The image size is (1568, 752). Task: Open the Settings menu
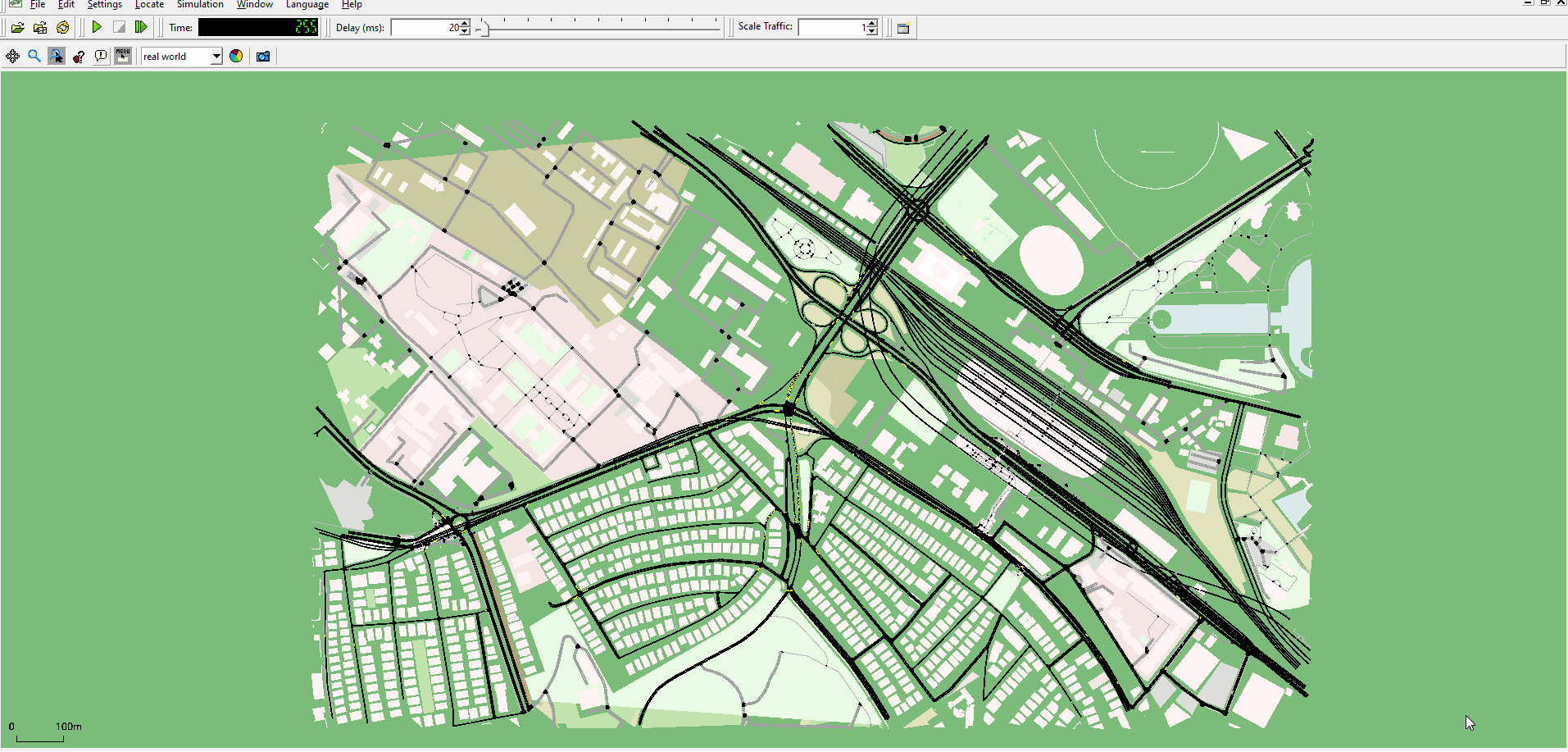[x=105, y=4]
